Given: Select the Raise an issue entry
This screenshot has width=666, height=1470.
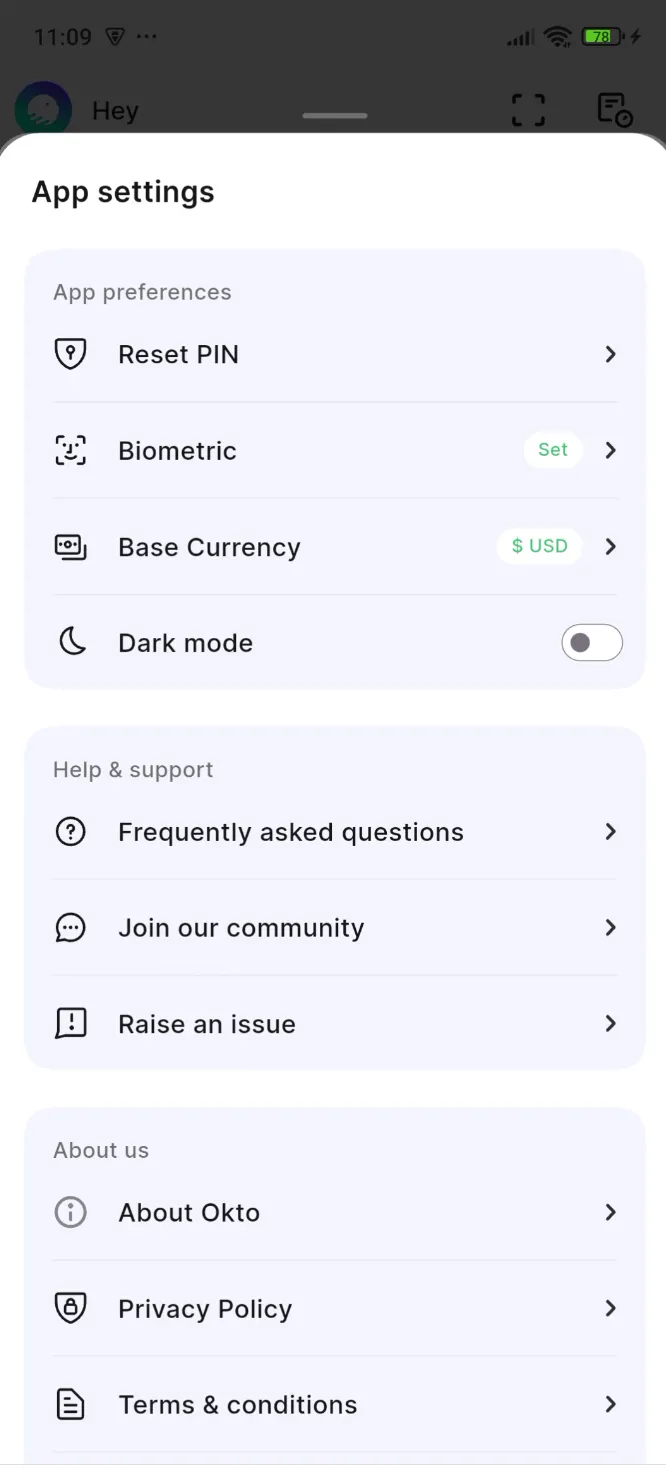Looking at the screenshot, I should 207,1024.
